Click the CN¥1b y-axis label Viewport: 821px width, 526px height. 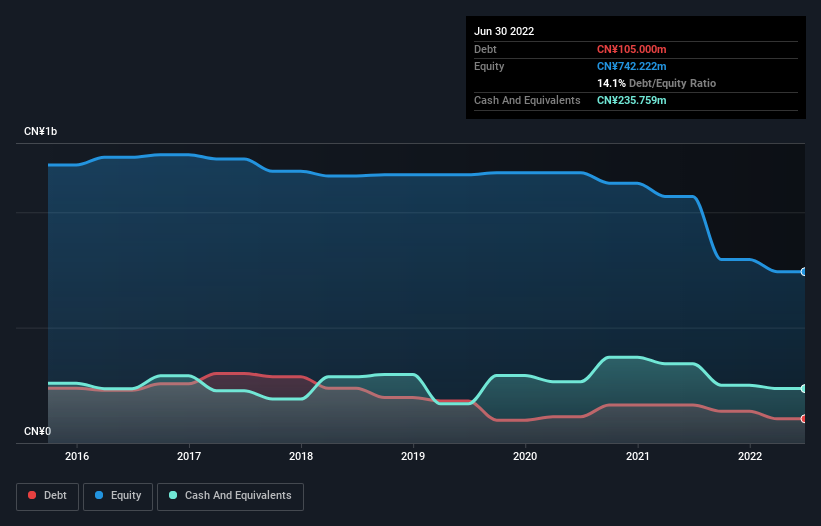pyautogui.click(x=40, y=131)
